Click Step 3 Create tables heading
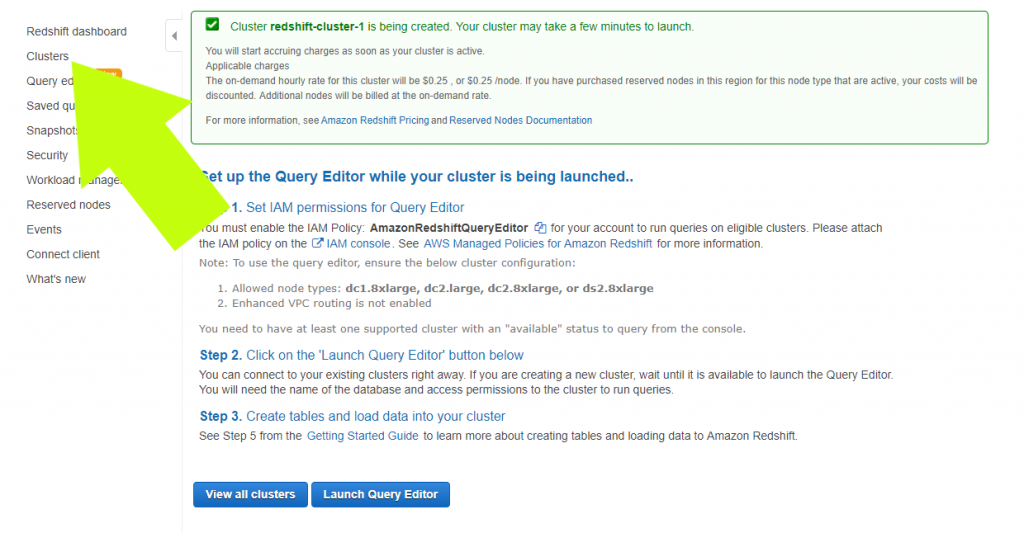Screen dimensions: 1024x533 pyautogui.click(x=352, y=416)
